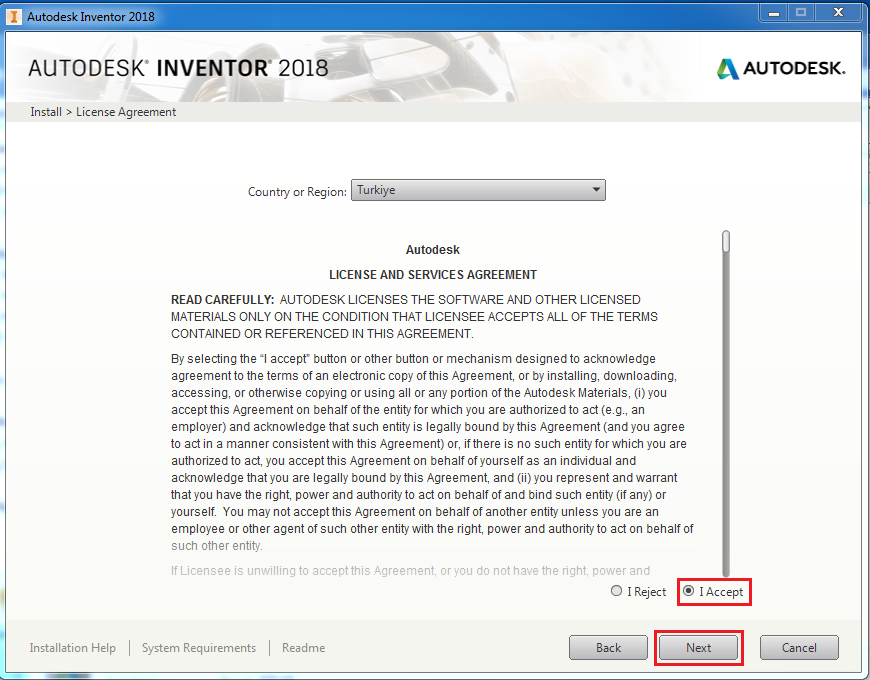Click the license agreement scrollbar thumb

(726, 242)
